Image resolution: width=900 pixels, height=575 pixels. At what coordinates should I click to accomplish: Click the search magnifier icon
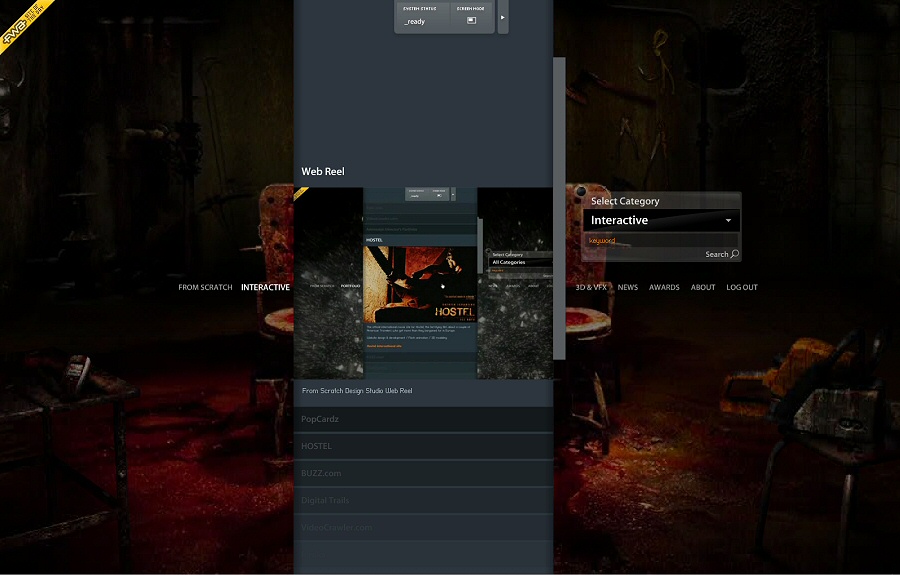(x=735, y=254)
